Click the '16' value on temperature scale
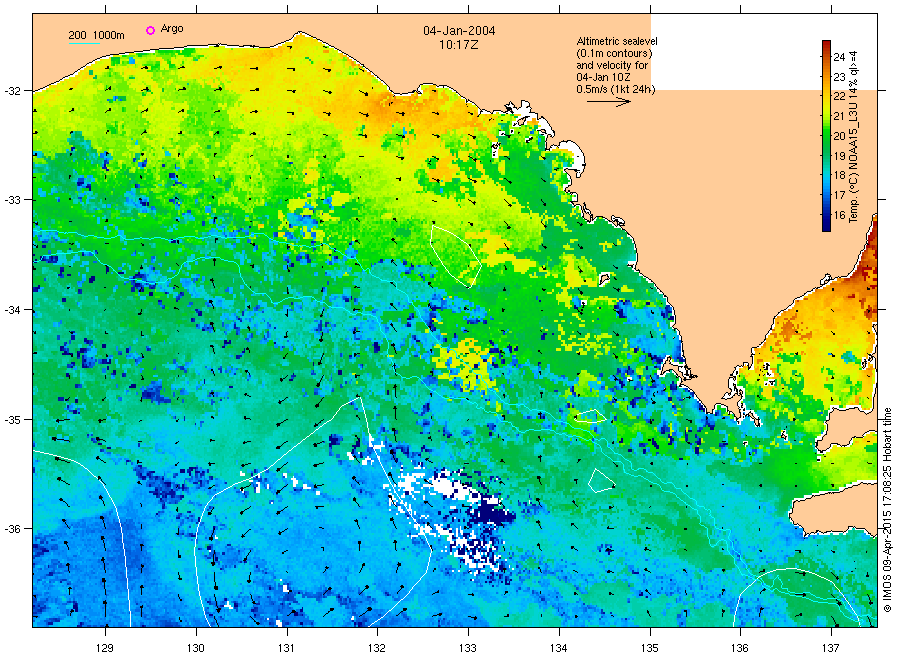This screenshot has width=900, height=660. point(839,215)
